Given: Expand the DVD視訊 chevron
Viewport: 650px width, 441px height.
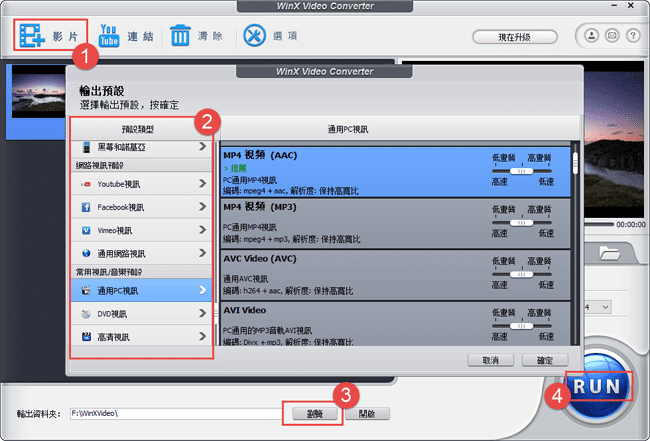Looking at the screenshot, I should [202, 313].
